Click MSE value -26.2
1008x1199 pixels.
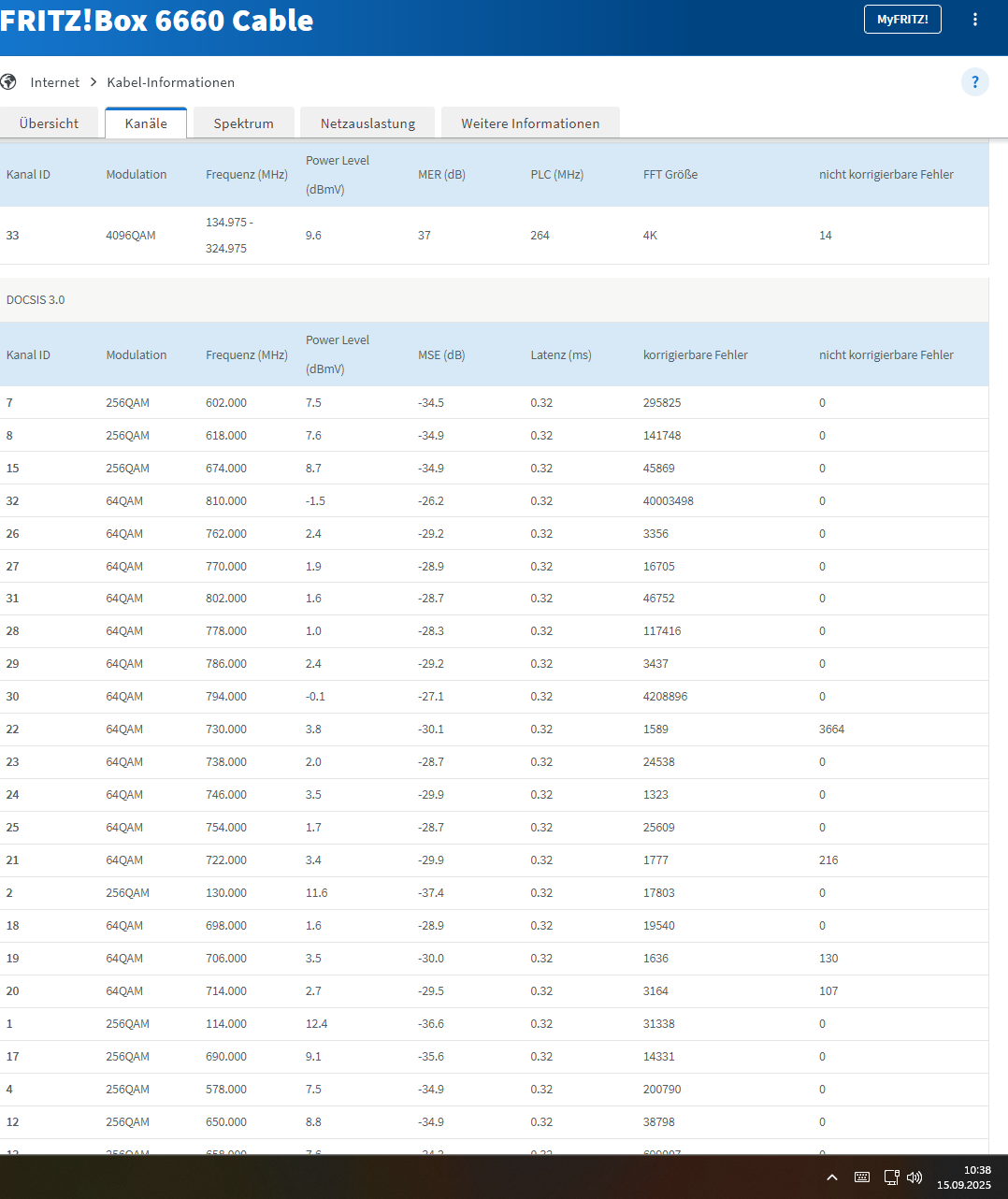431,501
